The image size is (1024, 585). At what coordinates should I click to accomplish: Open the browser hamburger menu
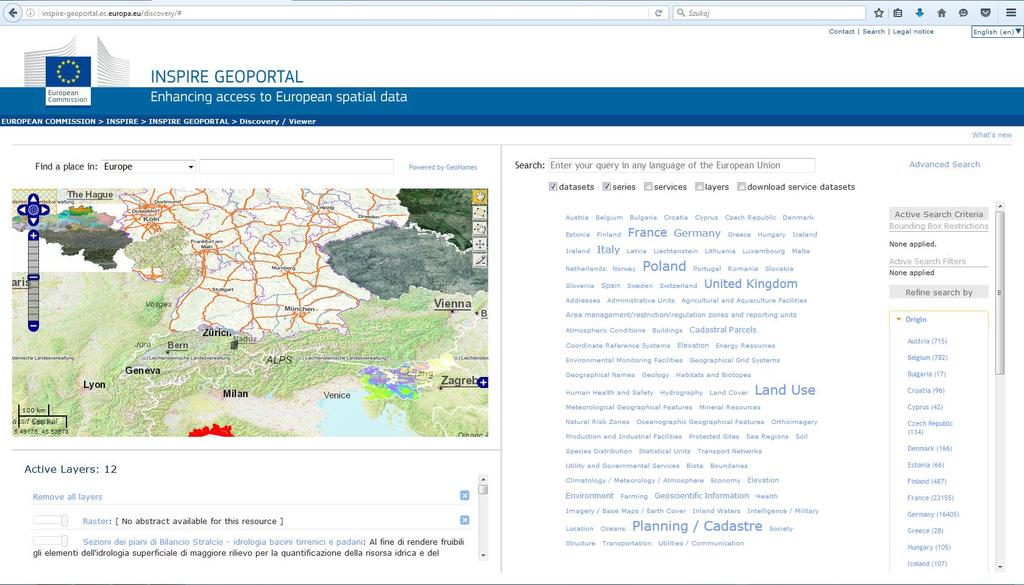[1010, 12]
